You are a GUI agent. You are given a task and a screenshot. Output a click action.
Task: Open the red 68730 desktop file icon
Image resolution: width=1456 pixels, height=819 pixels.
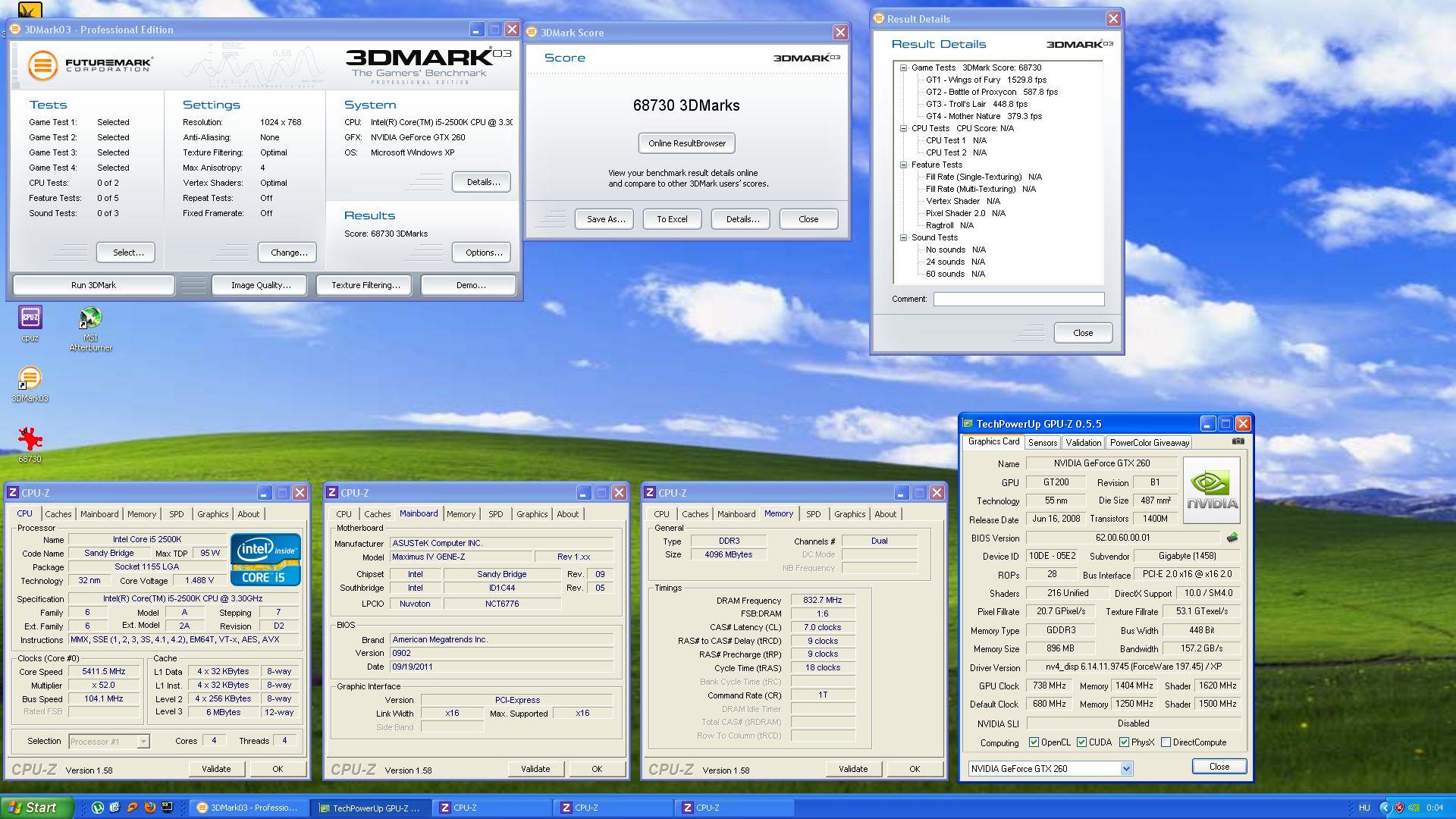coord(30,439)
